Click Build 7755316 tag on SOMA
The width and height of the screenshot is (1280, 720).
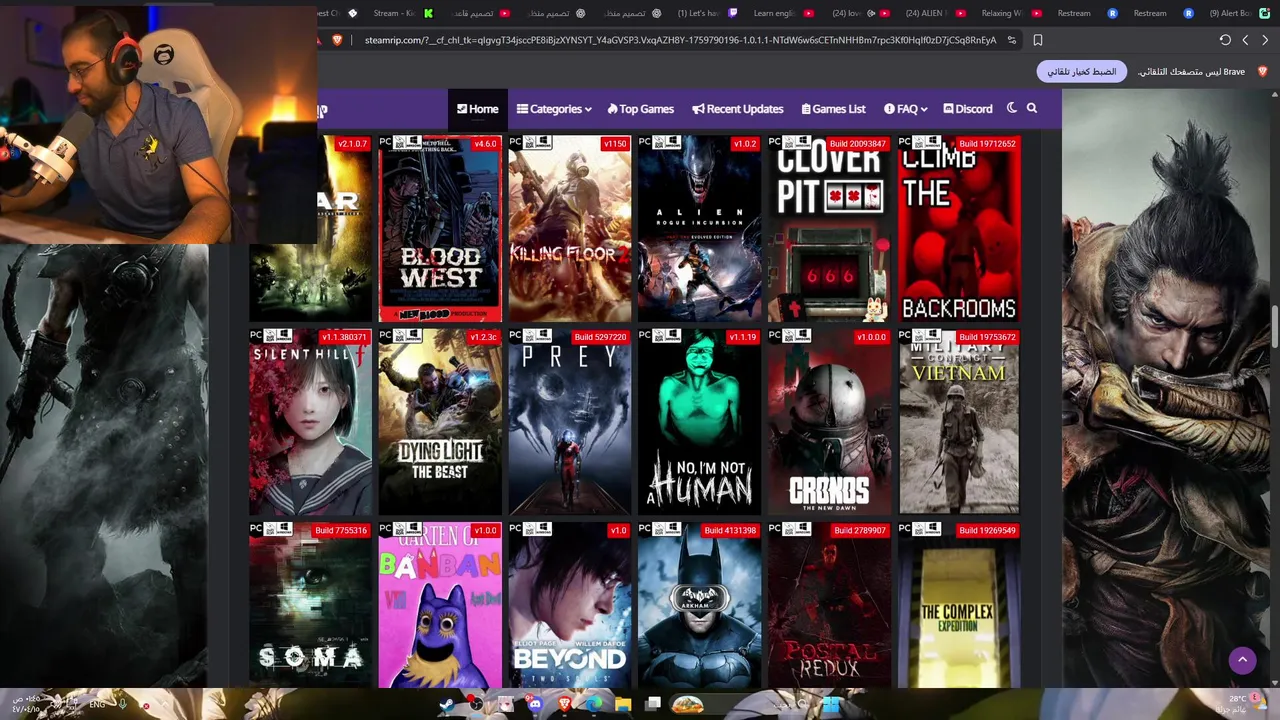[x=340, y=530]
